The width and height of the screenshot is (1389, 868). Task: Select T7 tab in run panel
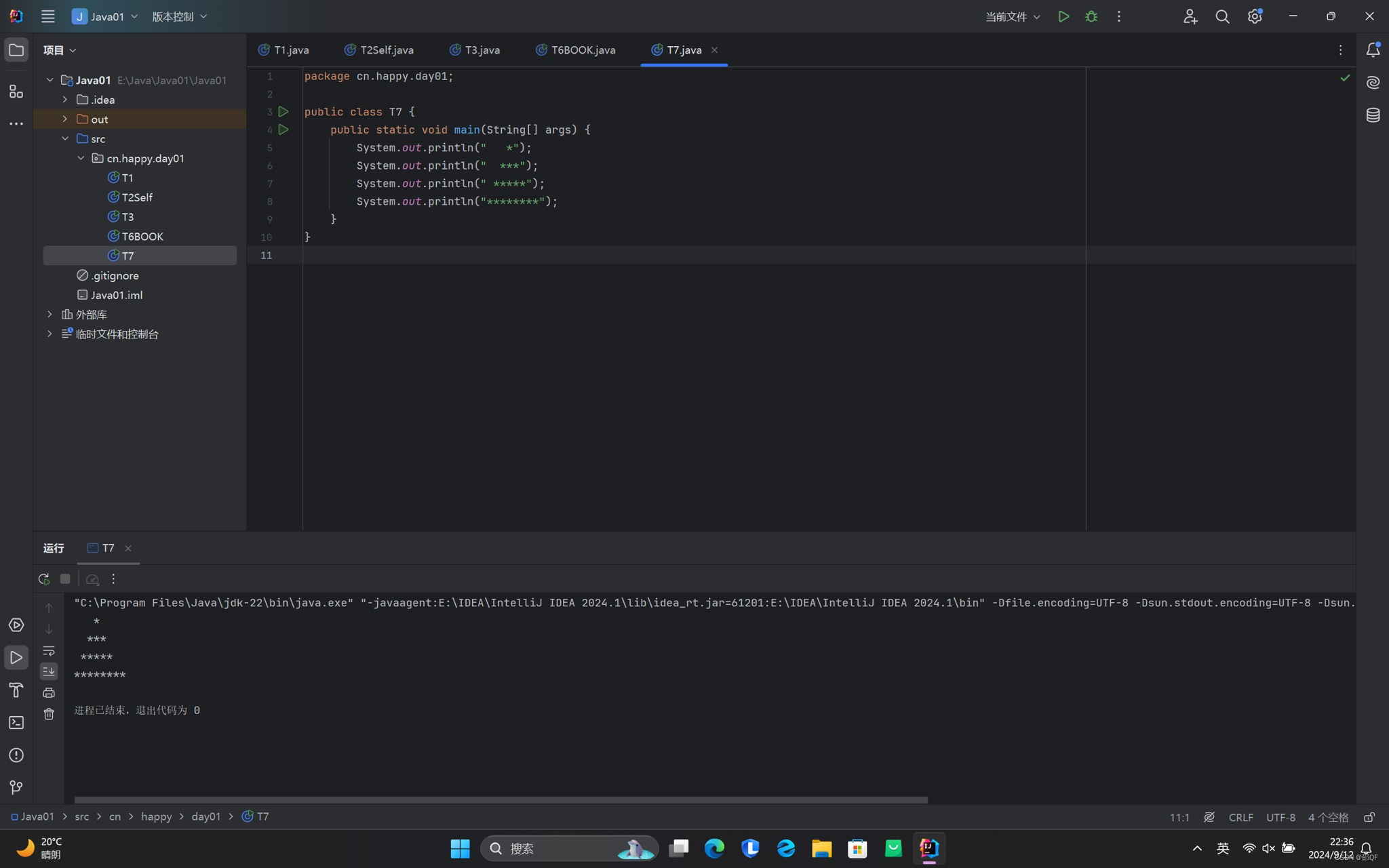click(101, 548)
